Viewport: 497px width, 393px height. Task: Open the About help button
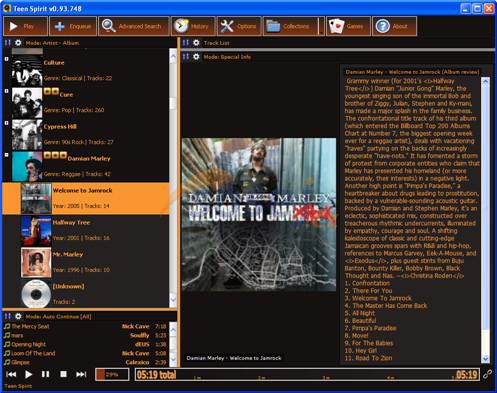pyautogui.click(x=394, y=26)
